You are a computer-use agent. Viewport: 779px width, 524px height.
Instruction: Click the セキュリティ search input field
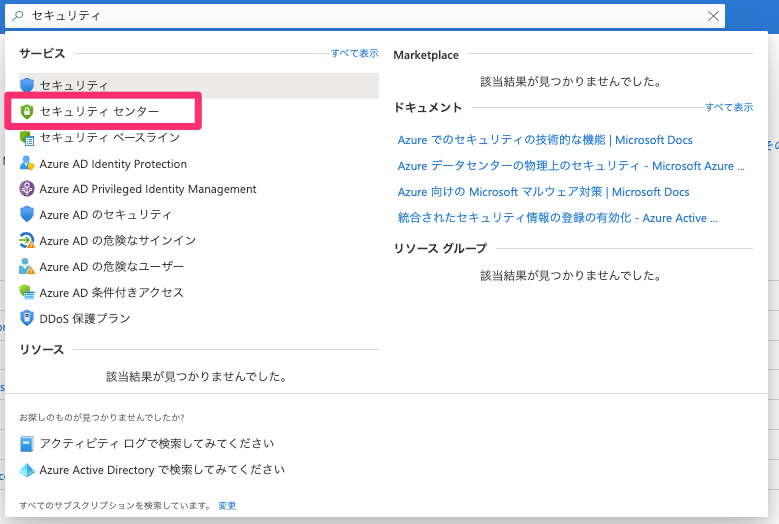point(365,16)
